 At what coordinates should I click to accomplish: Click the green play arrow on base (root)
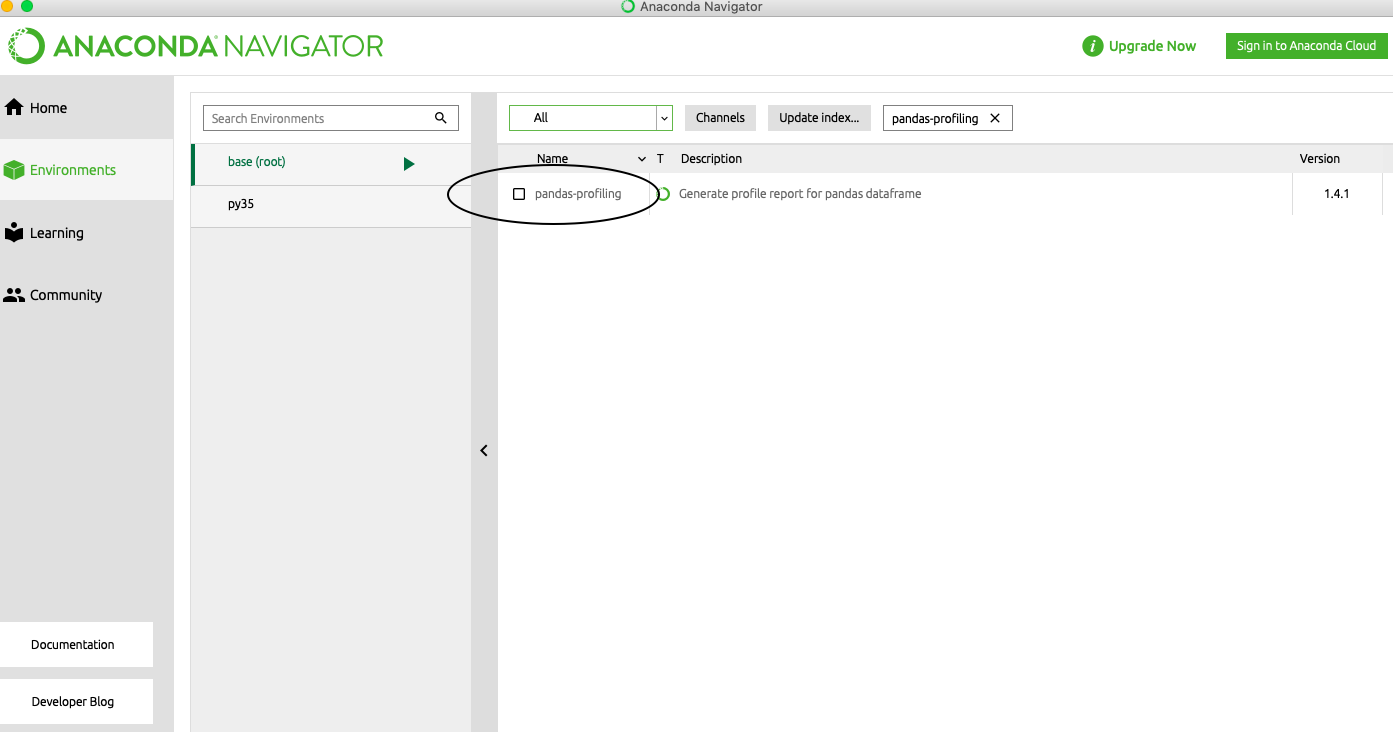(x=409, y=164)
